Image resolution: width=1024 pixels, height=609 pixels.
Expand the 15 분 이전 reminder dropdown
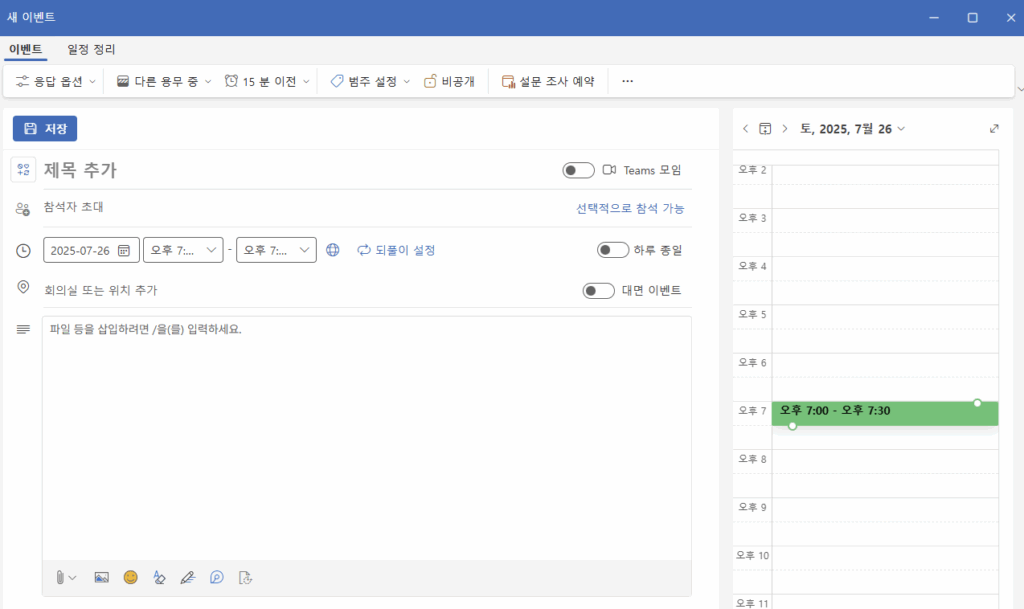coord(267,82)
